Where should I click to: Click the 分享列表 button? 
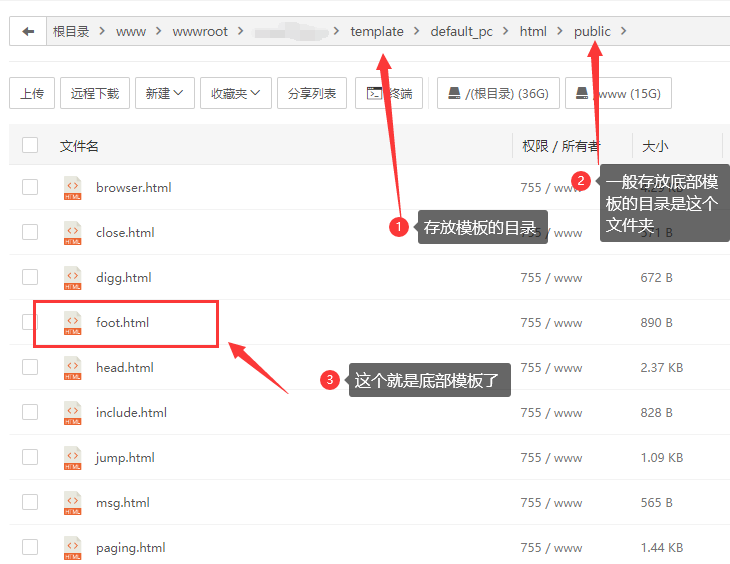[312, 93]
